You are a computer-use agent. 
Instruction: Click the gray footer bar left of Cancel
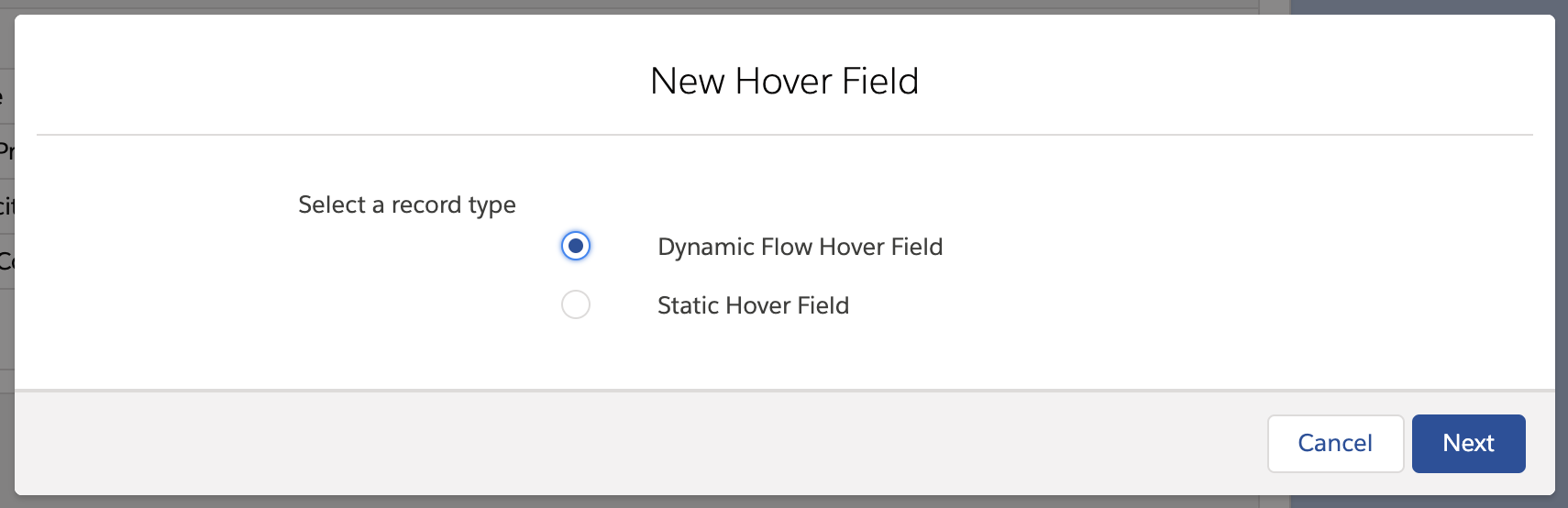coord(642,444)
